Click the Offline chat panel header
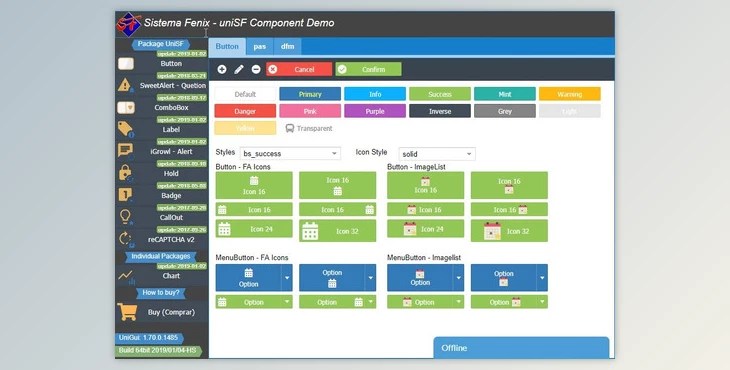The width and height of the screenshot is (730, 370). pos(521,348)
